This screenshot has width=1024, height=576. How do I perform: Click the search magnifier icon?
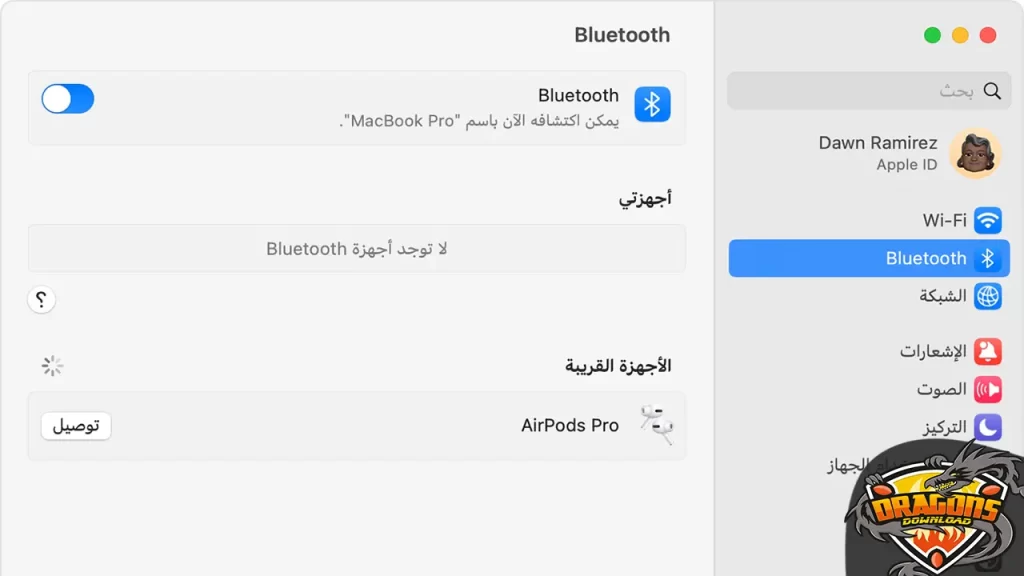[x=992, y=90]
